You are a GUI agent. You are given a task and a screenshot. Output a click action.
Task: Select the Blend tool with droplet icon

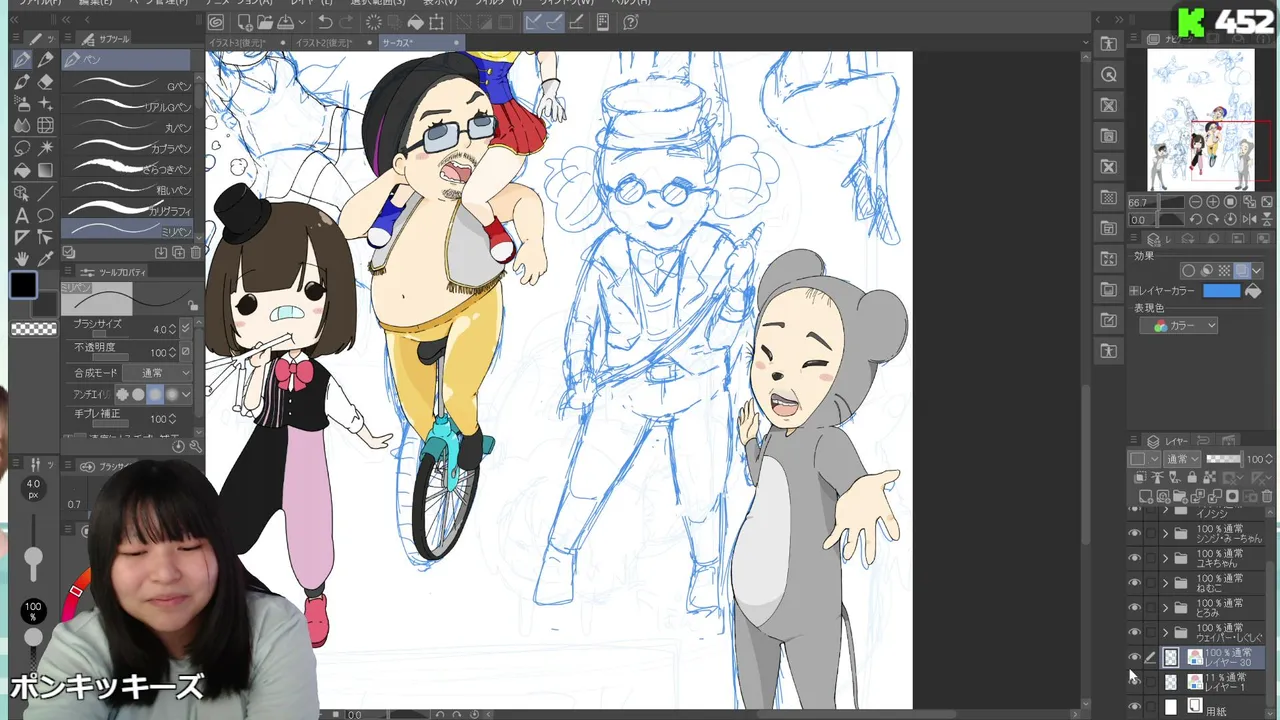point(22,126)
